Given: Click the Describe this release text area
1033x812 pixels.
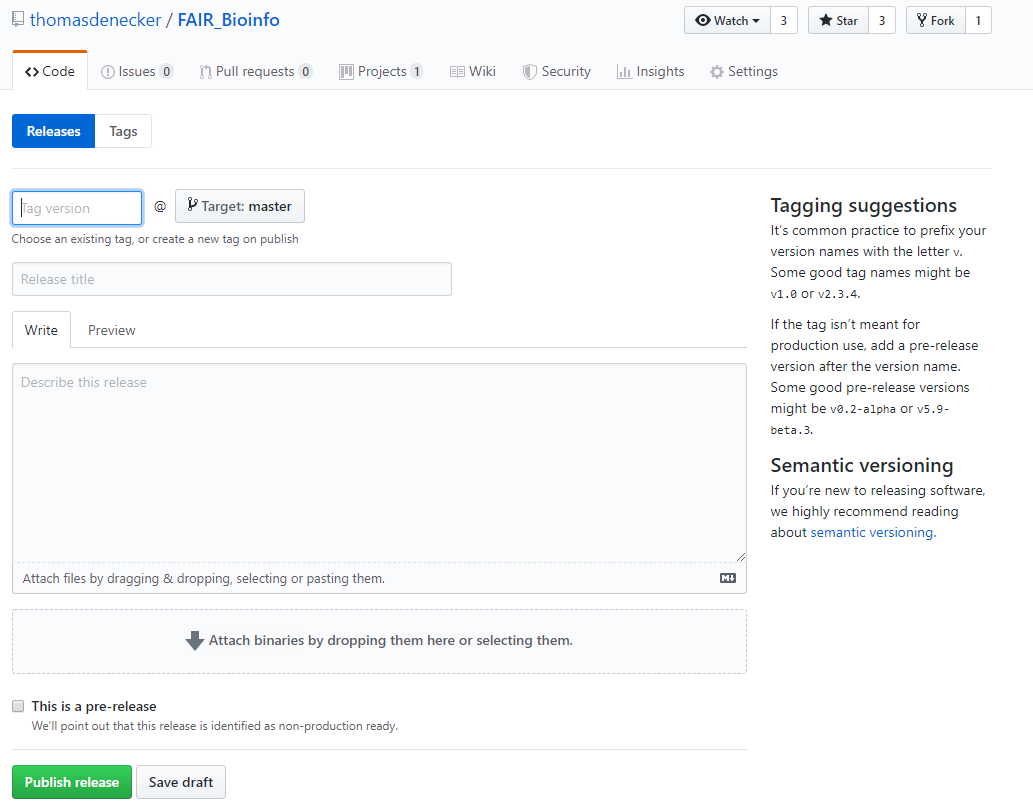Looking at the screenshot, I should tap(379, 463).
